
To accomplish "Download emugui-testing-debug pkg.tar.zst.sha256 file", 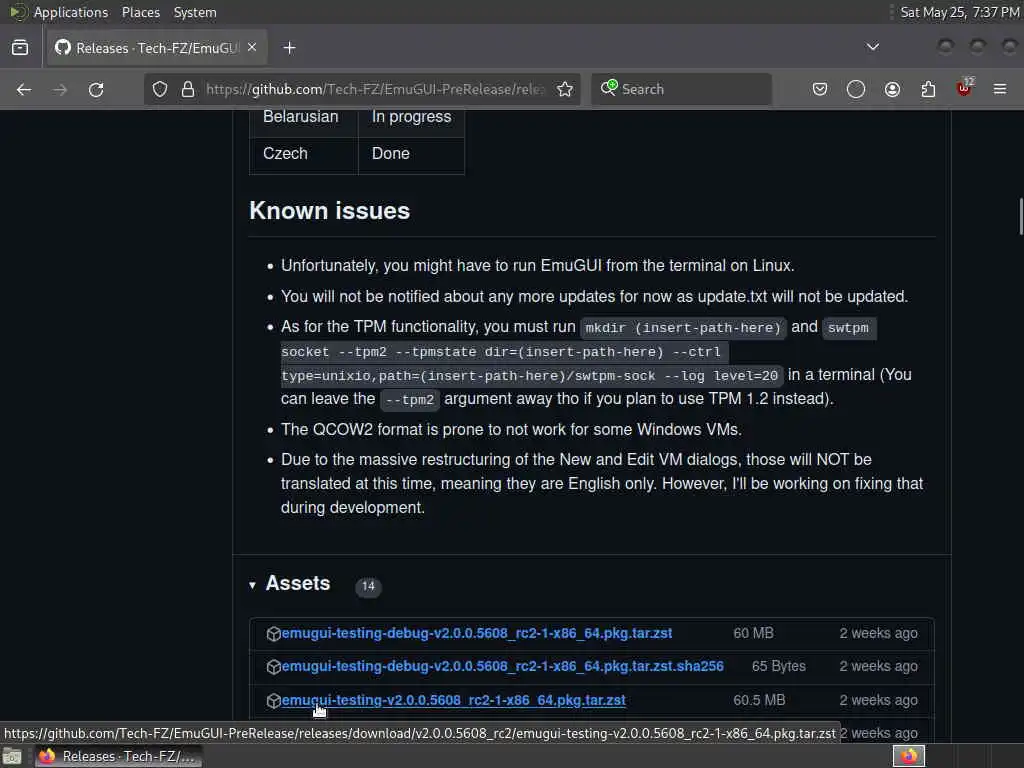I will (x=502, y=666).
